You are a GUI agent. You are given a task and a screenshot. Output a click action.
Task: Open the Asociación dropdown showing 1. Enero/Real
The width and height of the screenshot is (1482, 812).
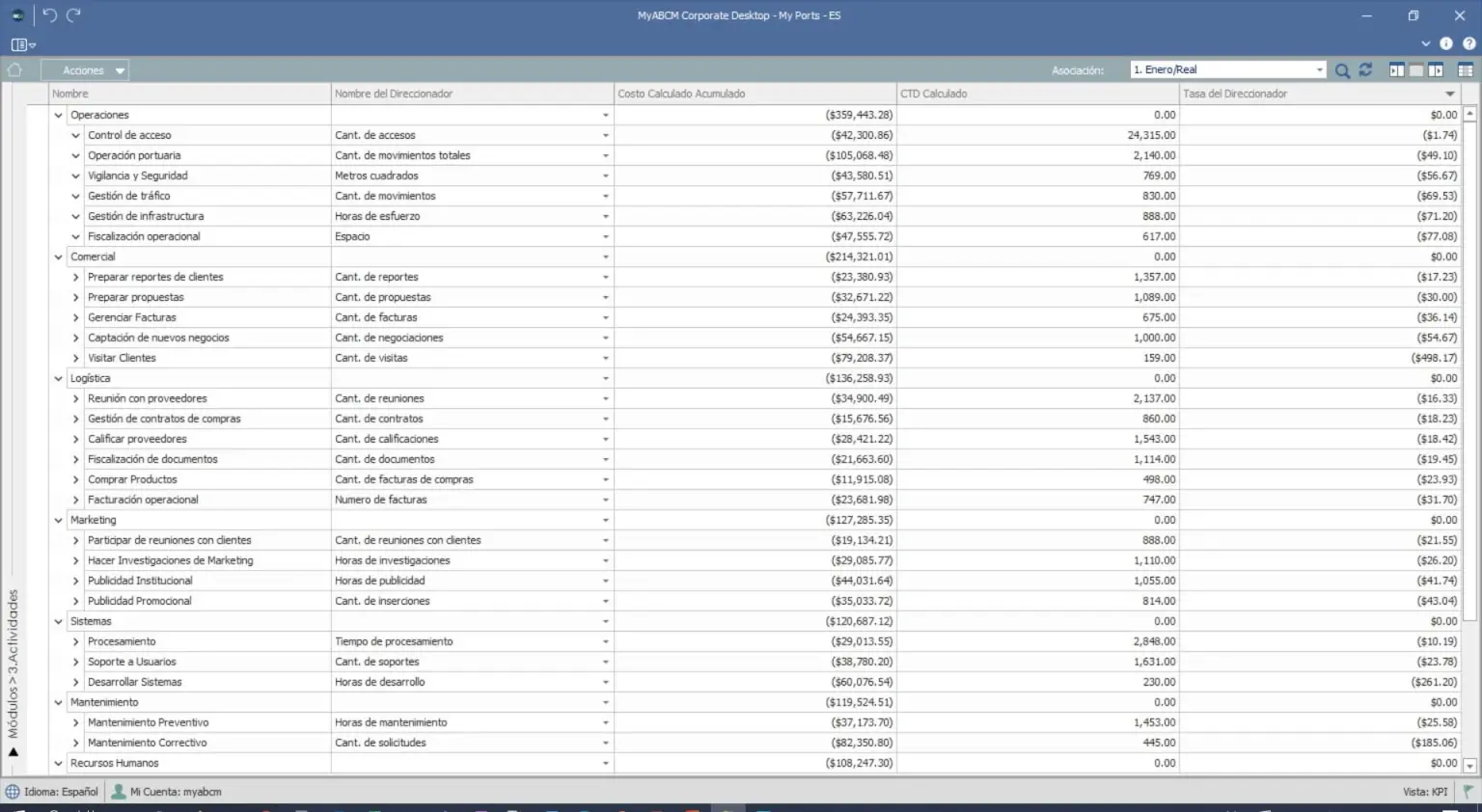[1228, 69]
